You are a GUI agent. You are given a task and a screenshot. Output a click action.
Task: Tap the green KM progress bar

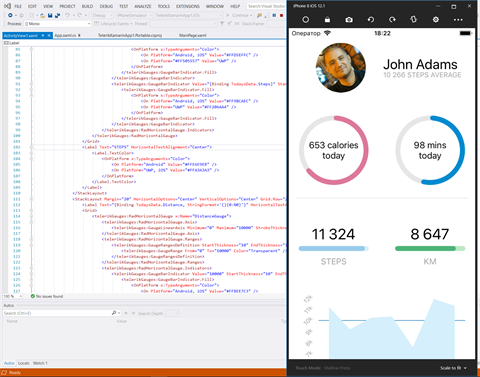pyautogui.click(x=430, y=248)
